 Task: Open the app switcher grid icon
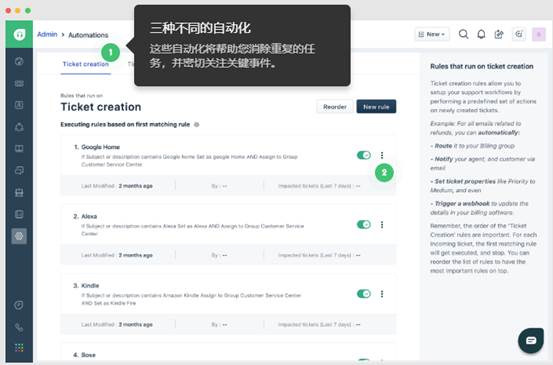click(19, 348)
